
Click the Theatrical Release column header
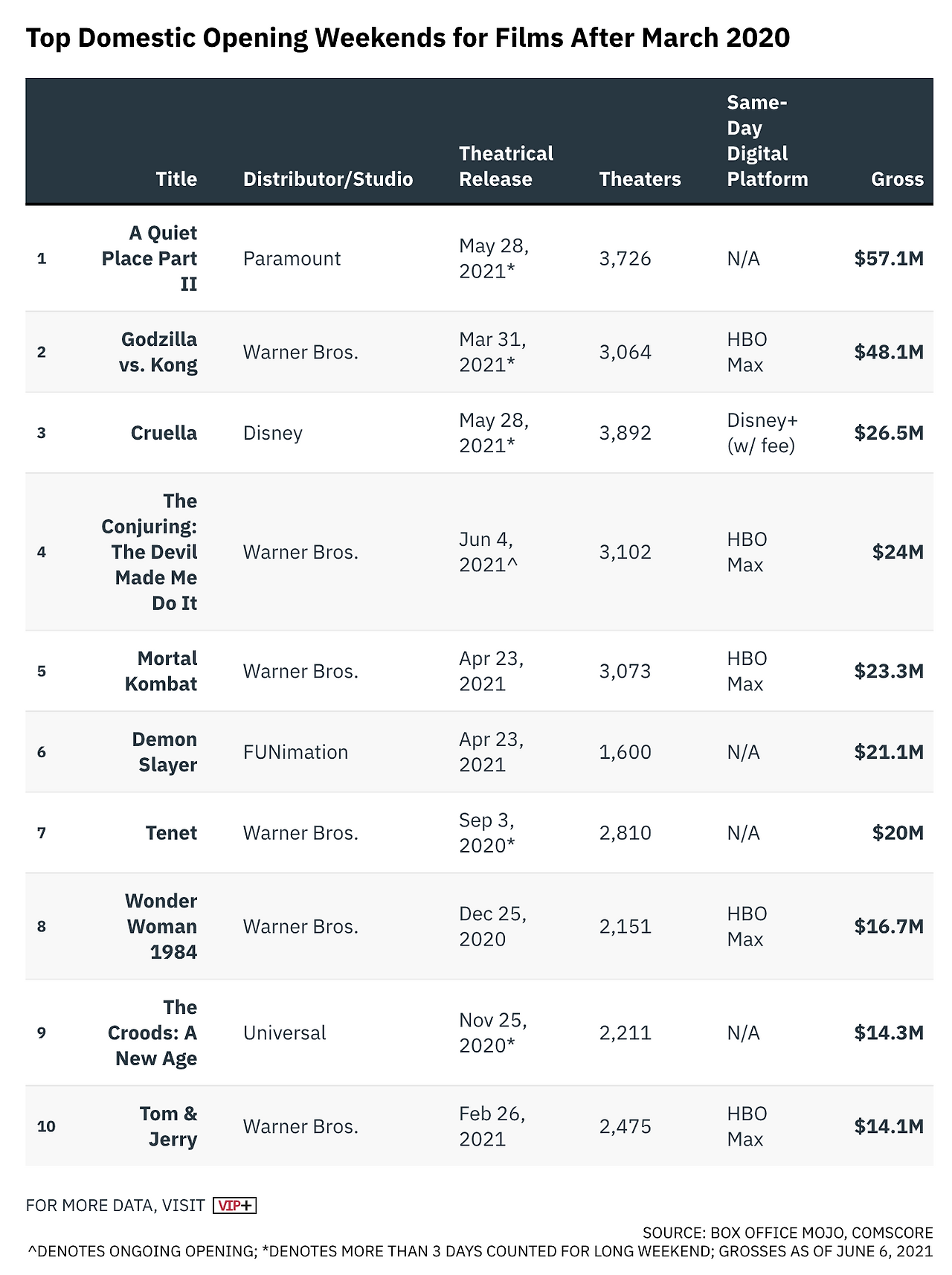click(506, 167)
